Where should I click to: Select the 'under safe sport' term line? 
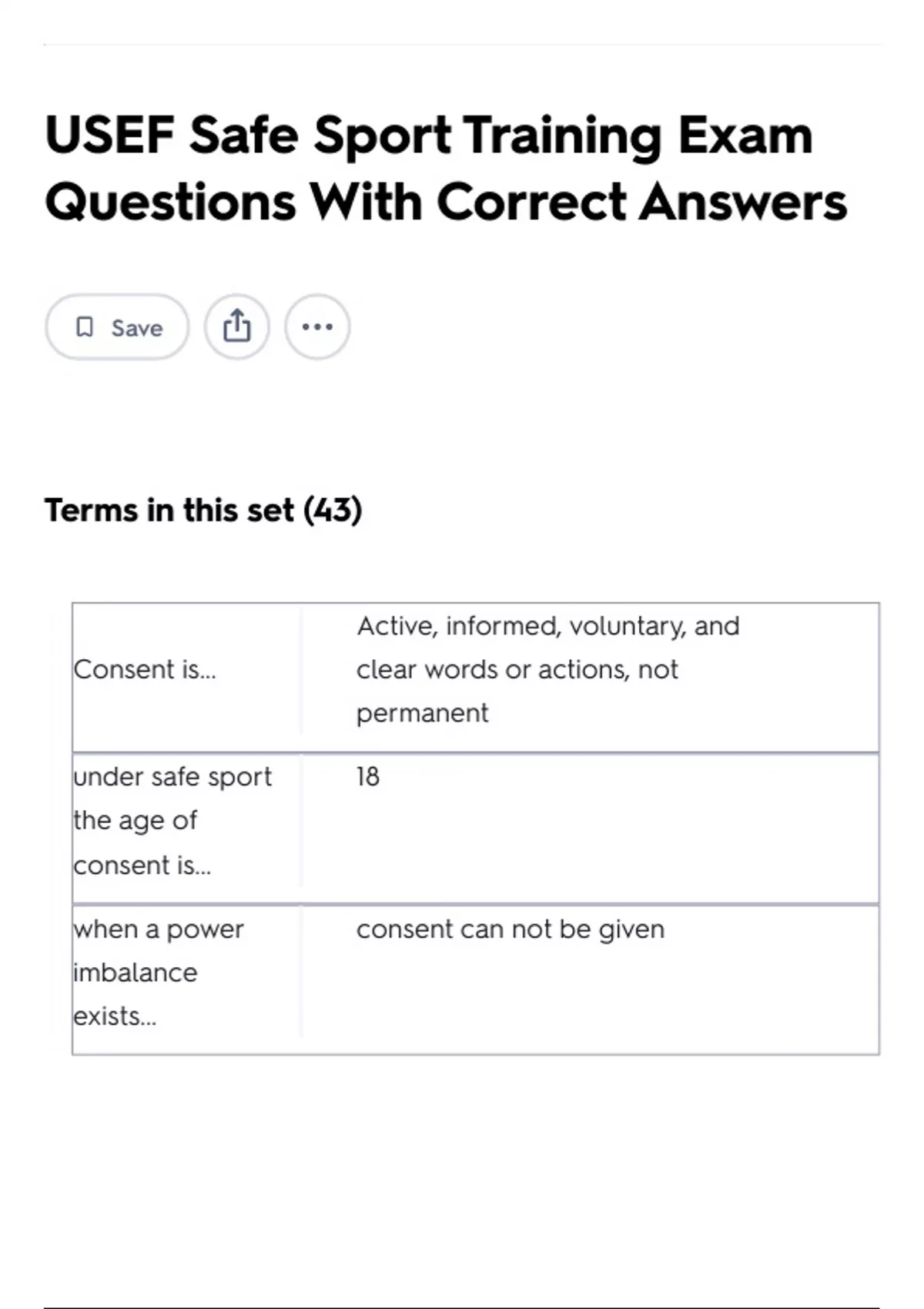pos(172,777)
